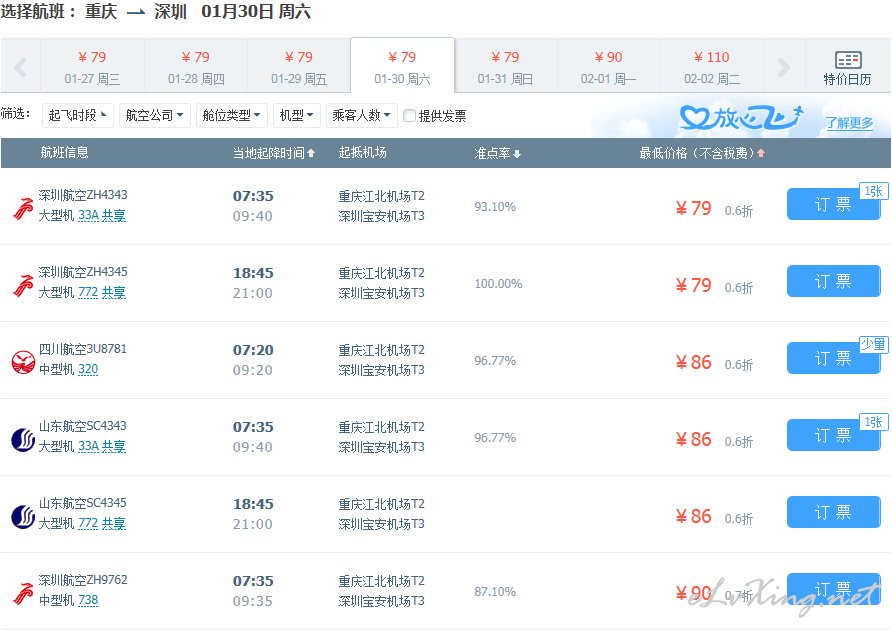
Task: Click Sichuan Airlines logo for 3U8781
Action: point(23,363)
